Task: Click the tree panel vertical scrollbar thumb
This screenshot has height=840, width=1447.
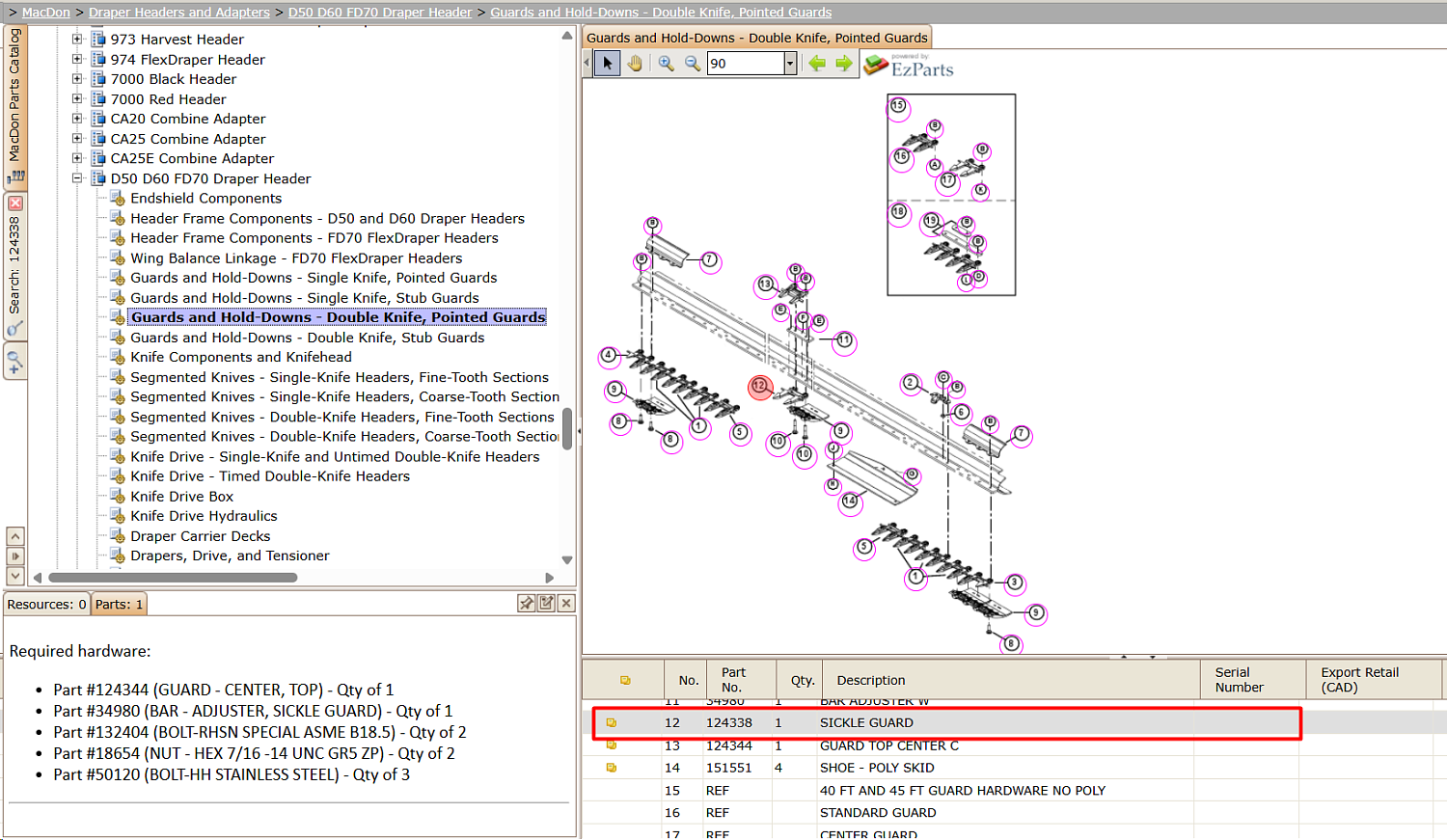Action: tap(567, 429)
